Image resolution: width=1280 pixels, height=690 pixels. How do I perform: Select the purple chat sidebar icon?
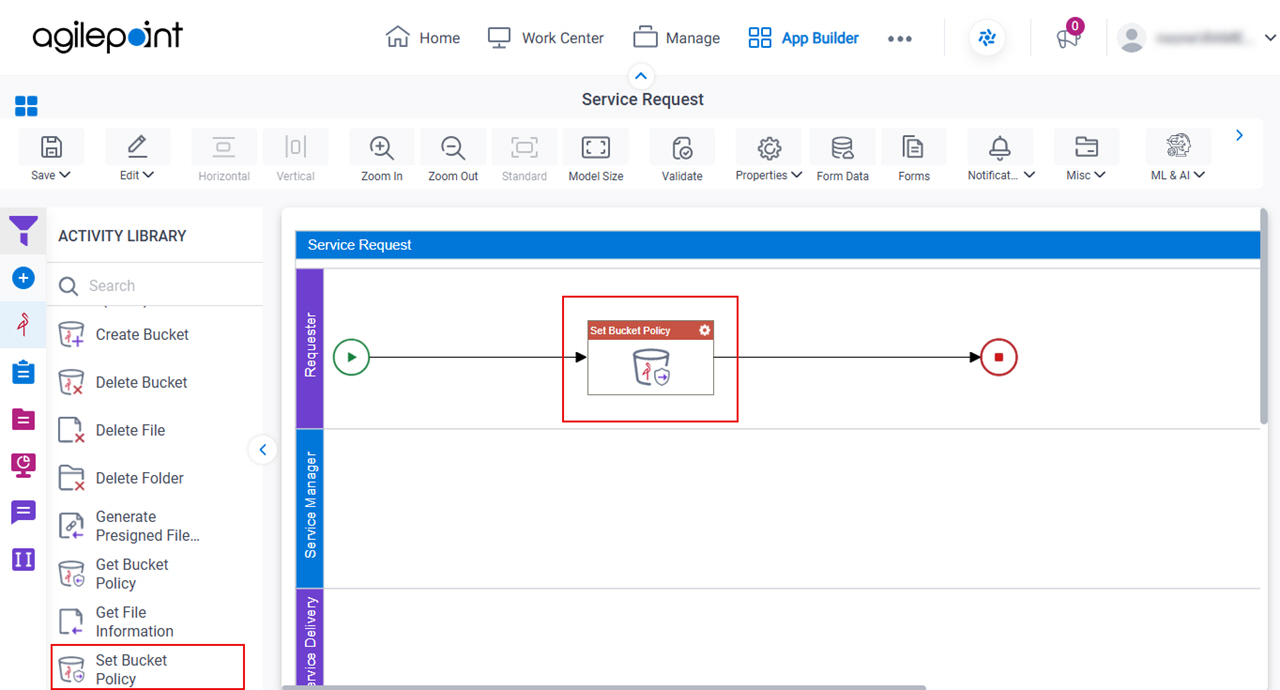[23, 513]
